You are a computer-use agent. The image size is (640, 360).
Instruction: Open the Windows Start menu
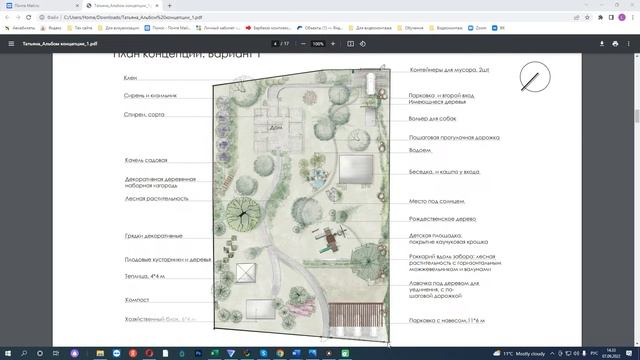click(x=8, y=353)
